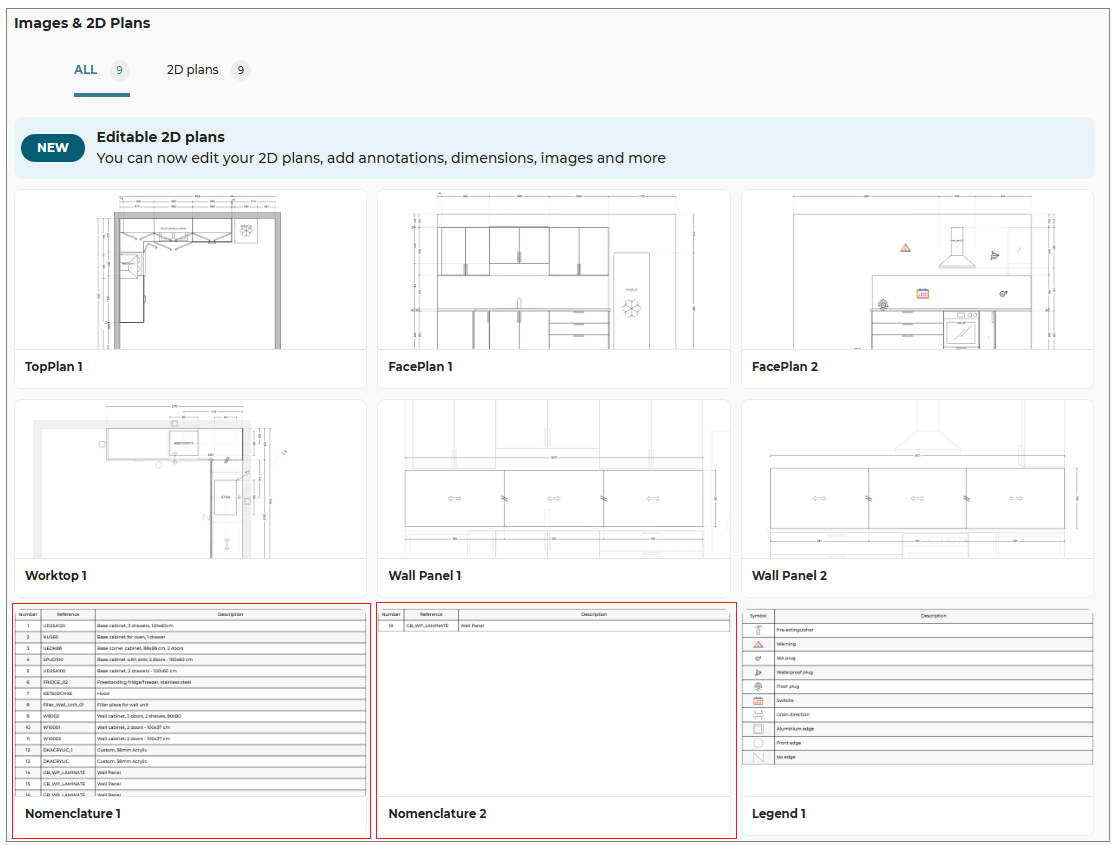The width and height of the screenshot is (1116, 845).
Task: Open the 2D plans tab
Action: coord(192,70)
